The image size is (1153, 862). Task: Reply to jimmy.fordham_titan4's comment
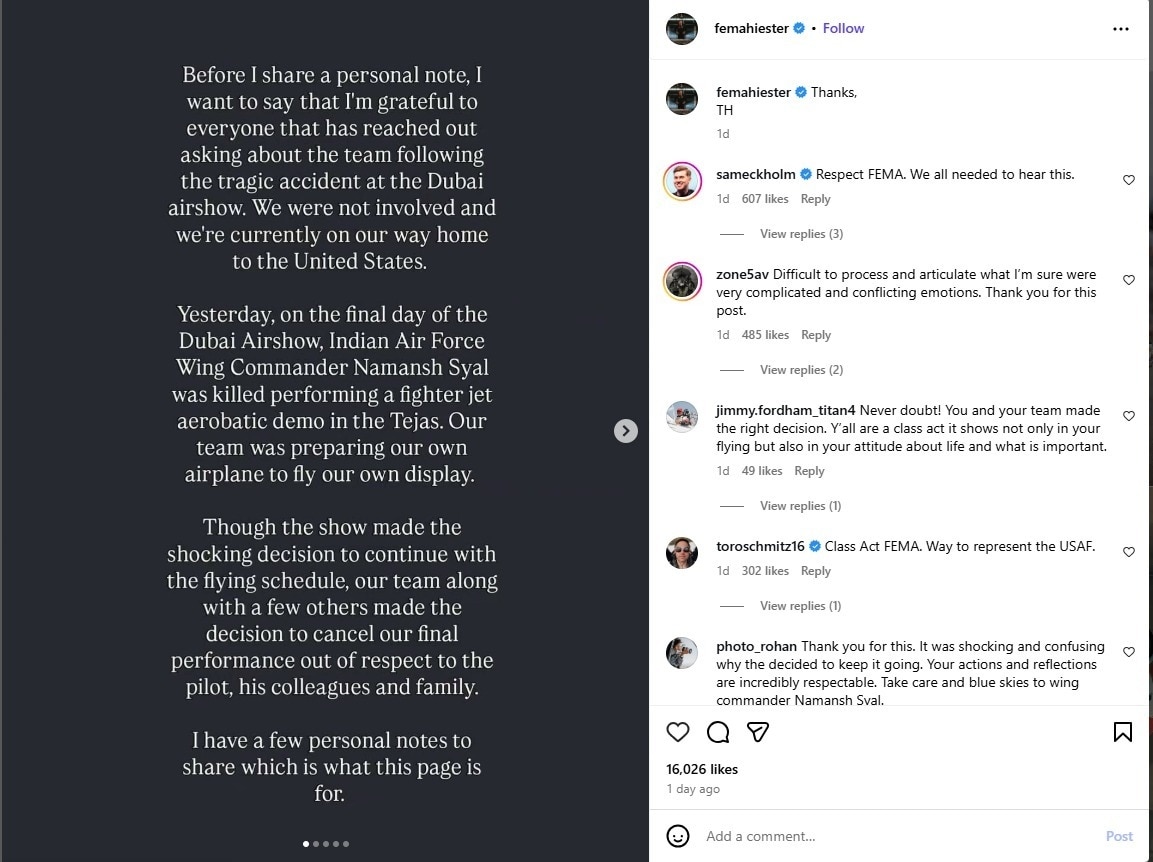809,471
